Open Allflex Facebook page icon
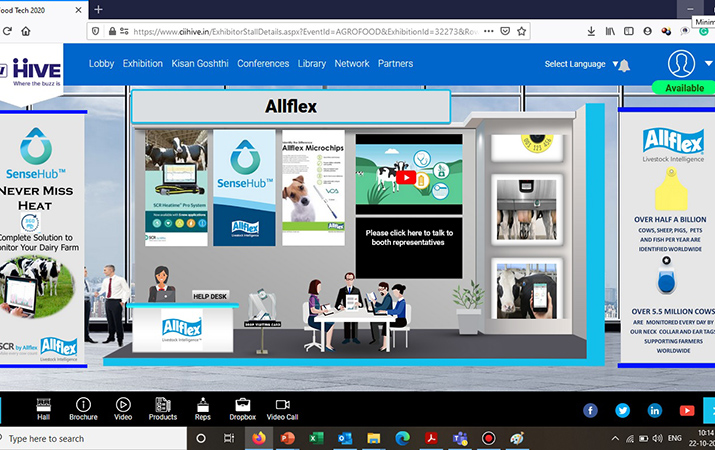 (590, 410)
